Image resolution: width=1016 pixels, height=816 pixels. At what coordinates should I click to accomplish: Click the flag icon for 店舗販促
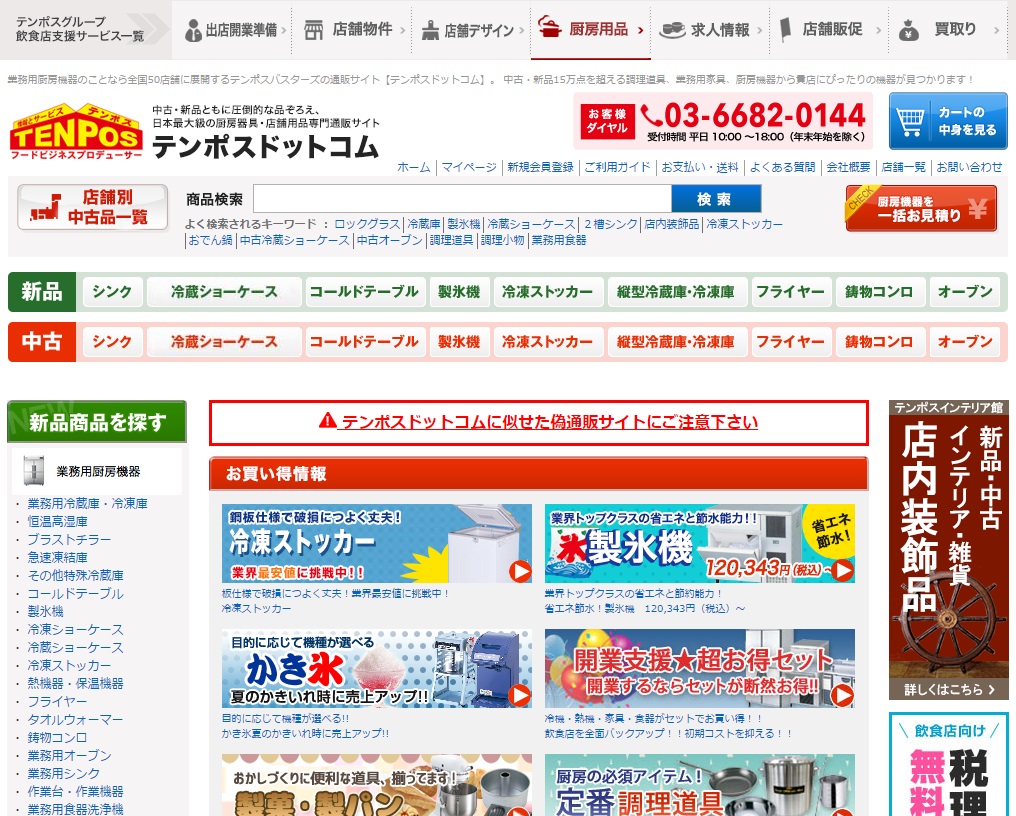[x=785, y=30]
